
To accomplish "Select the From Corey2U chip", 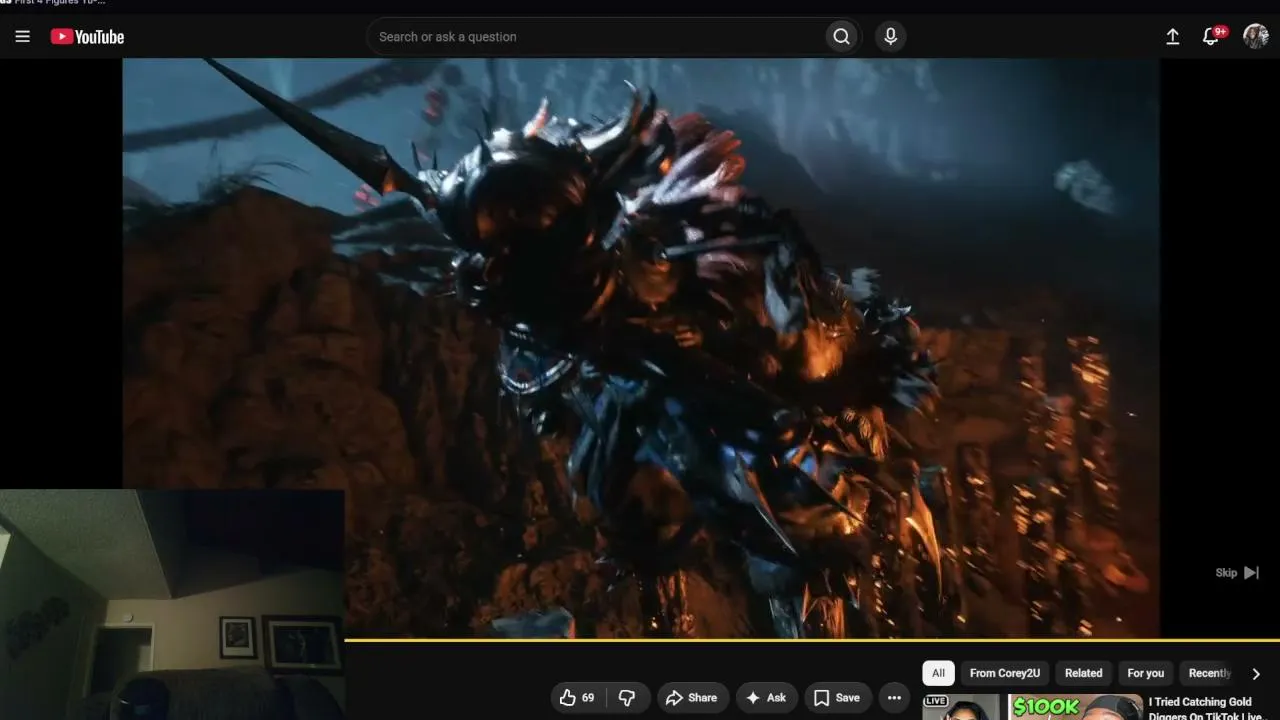I will point(1005,673).
